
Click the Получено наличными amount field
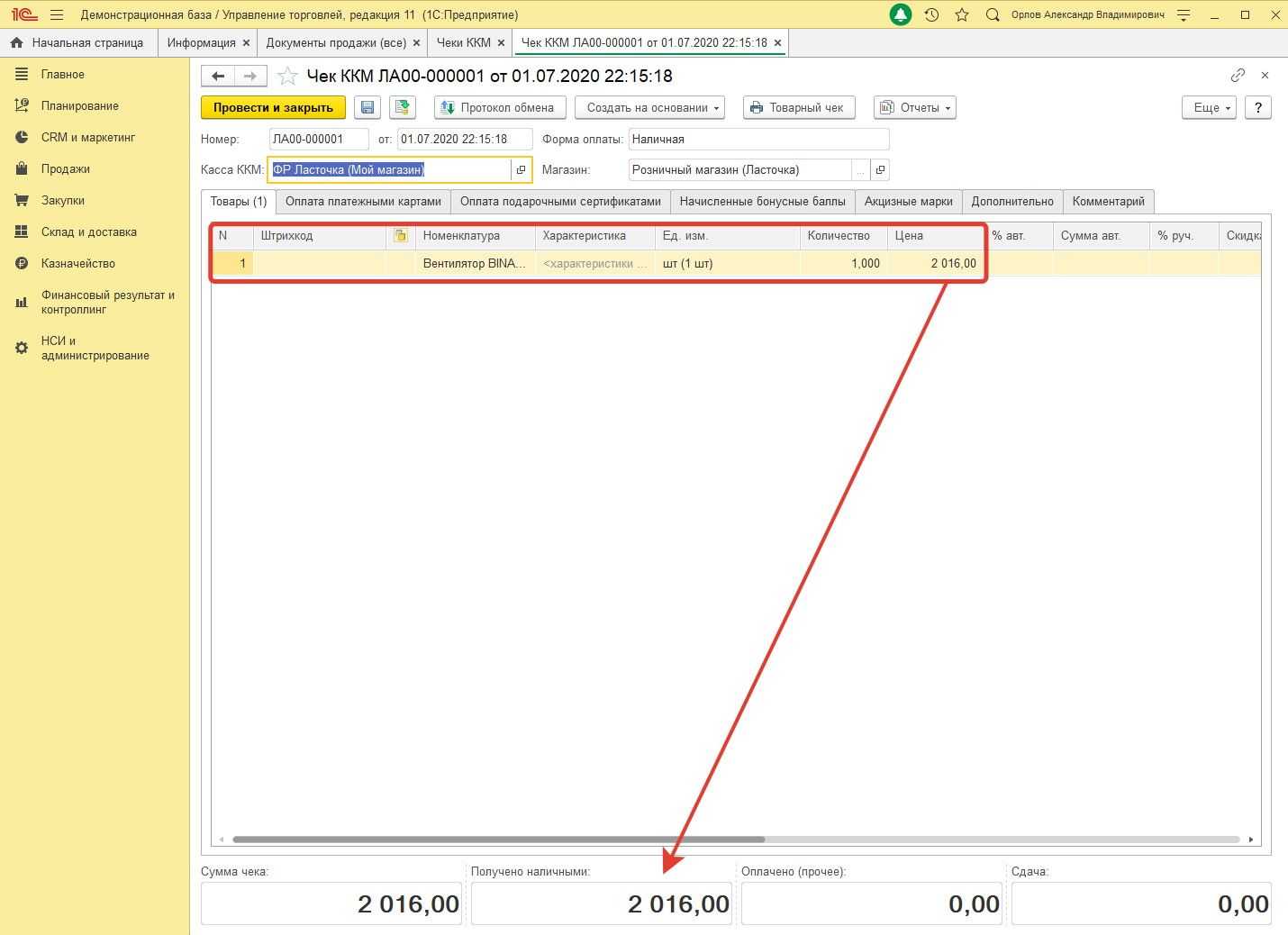click(x=602, y=903)
